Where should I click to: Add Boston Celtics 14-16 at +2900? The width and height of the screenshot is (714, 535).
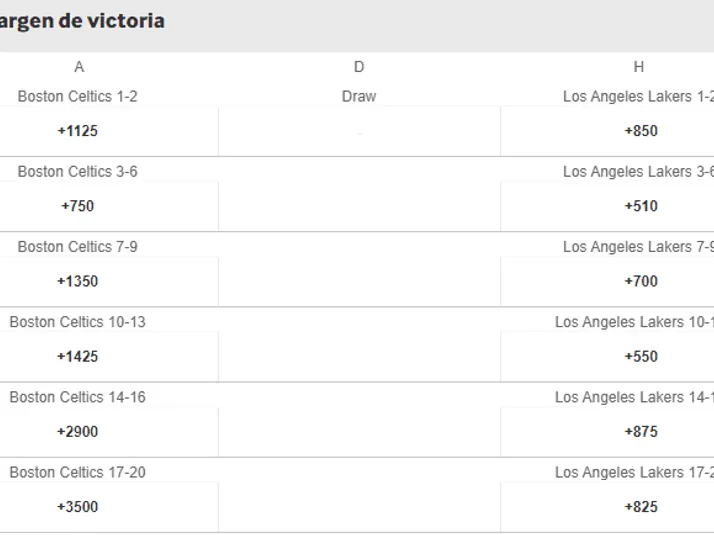[x=78, y=432]
